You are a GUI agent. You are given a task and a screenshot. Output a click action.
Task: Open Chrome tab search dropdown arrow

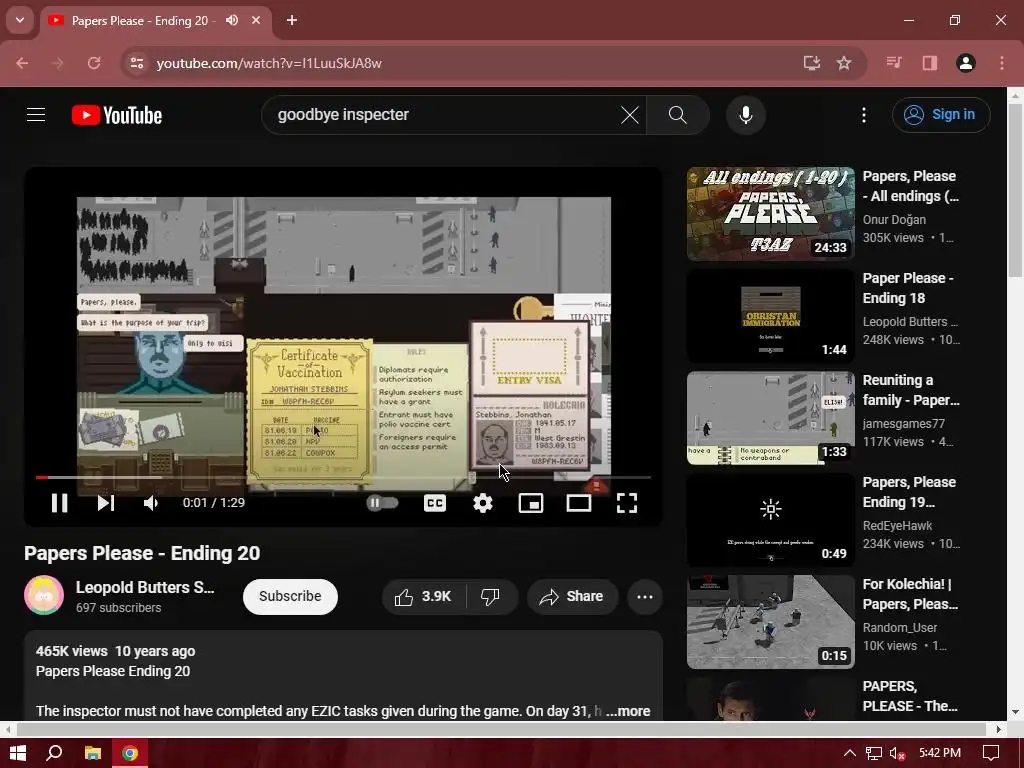coord(20,20)
